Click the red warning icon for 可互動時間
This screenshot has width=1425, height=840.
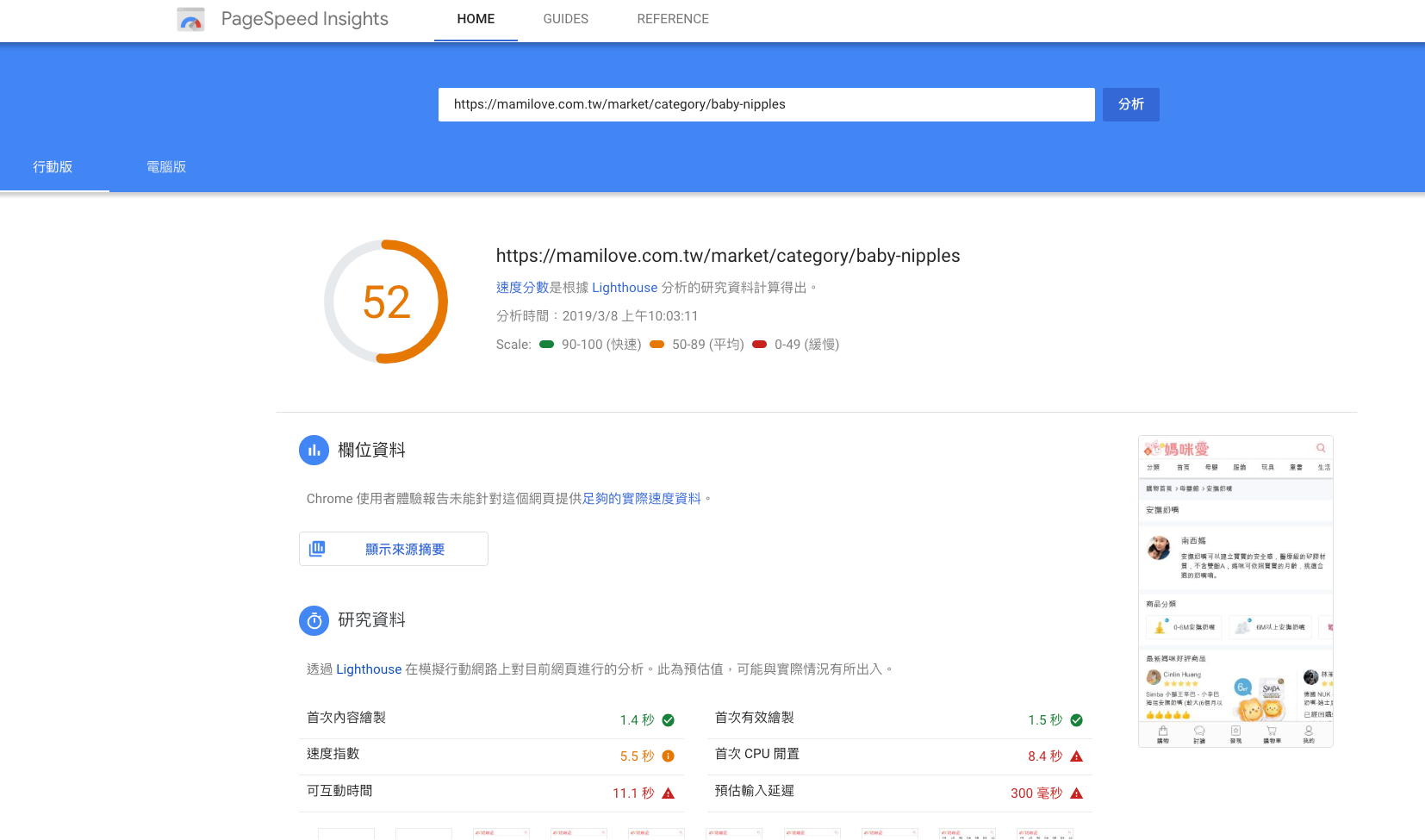(668, 793)
